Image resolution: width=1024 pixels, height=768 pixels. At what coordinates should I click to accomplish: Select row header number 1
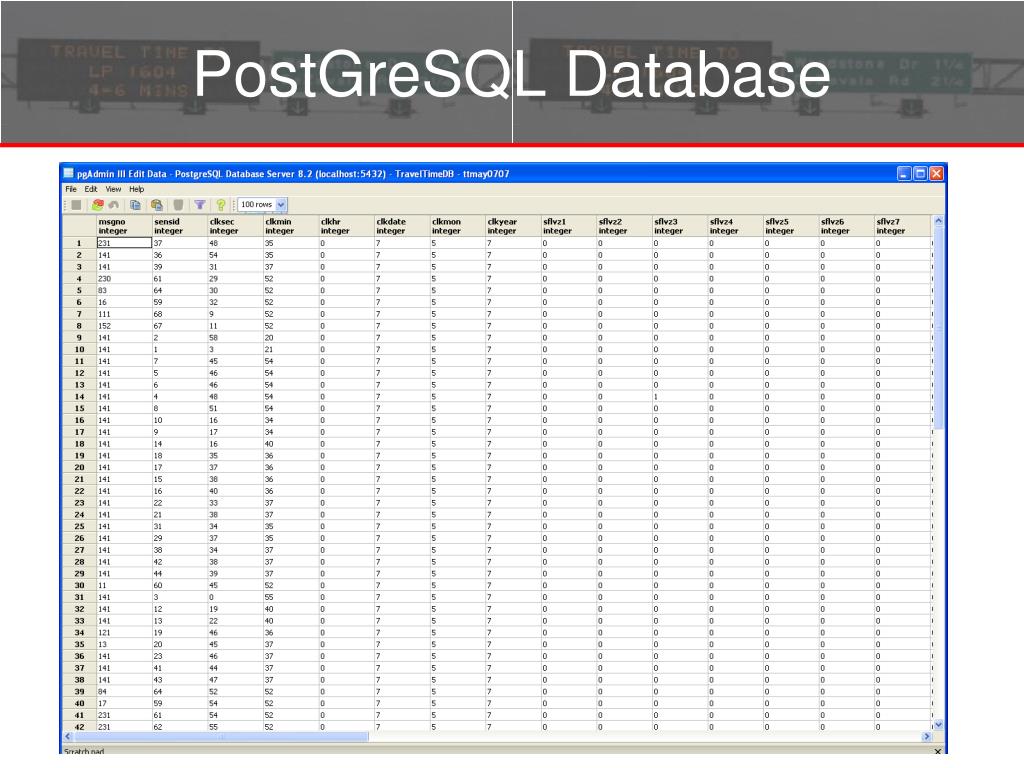[79, 243]
